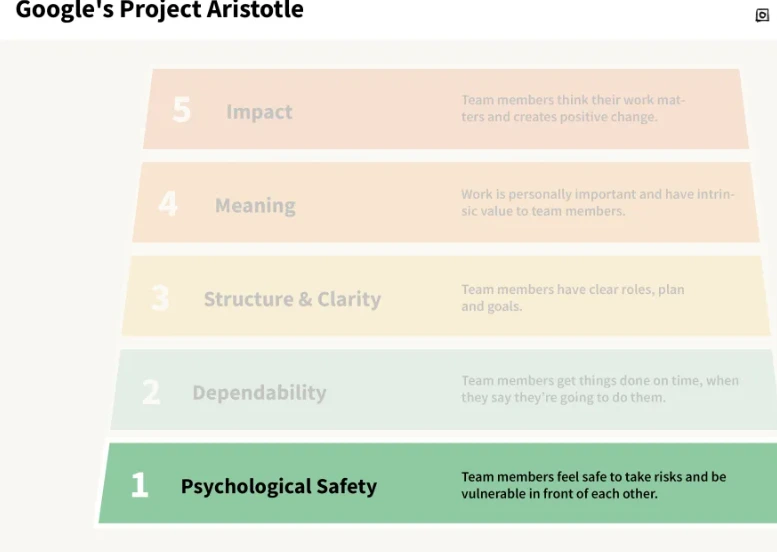Screen dimensions: 777x552
Task: Select the number 4 on orange band
Action: 168,203
